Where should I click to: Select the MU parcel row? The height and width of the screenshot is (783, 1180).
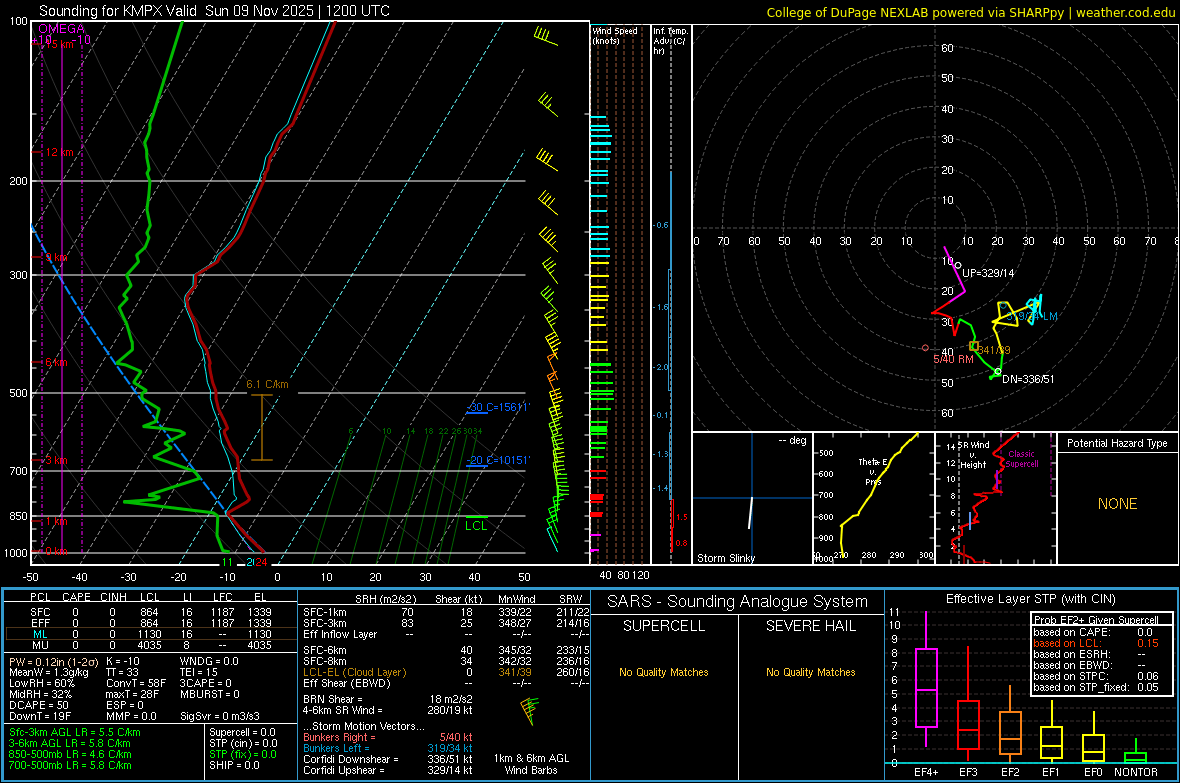tap(151, 645)
